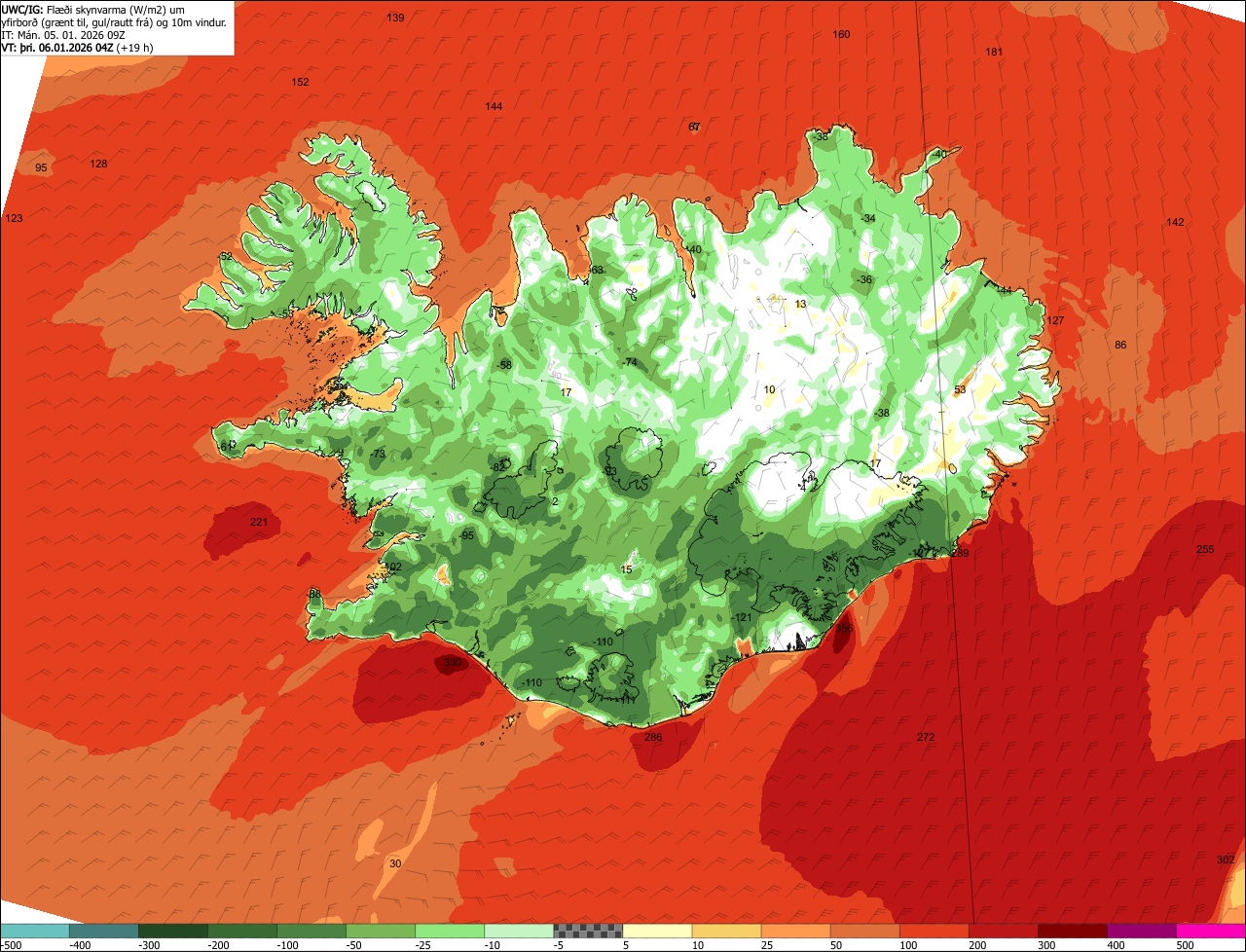Click the land value -121 on the map
This screenshot has width=1246, height=952.
pyautogui.click(x=744, y=617)
